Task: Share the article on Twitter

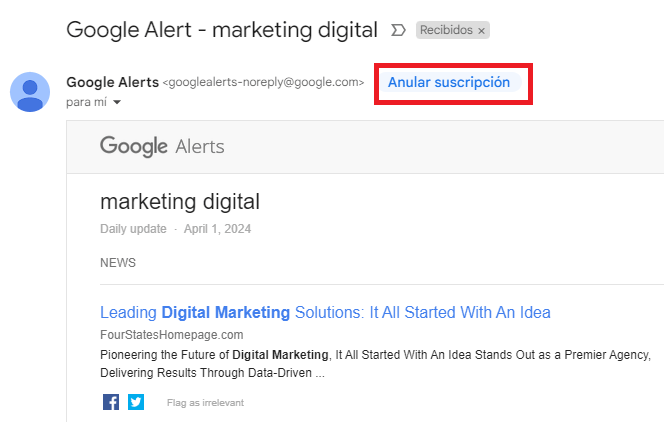Action: 136,402
